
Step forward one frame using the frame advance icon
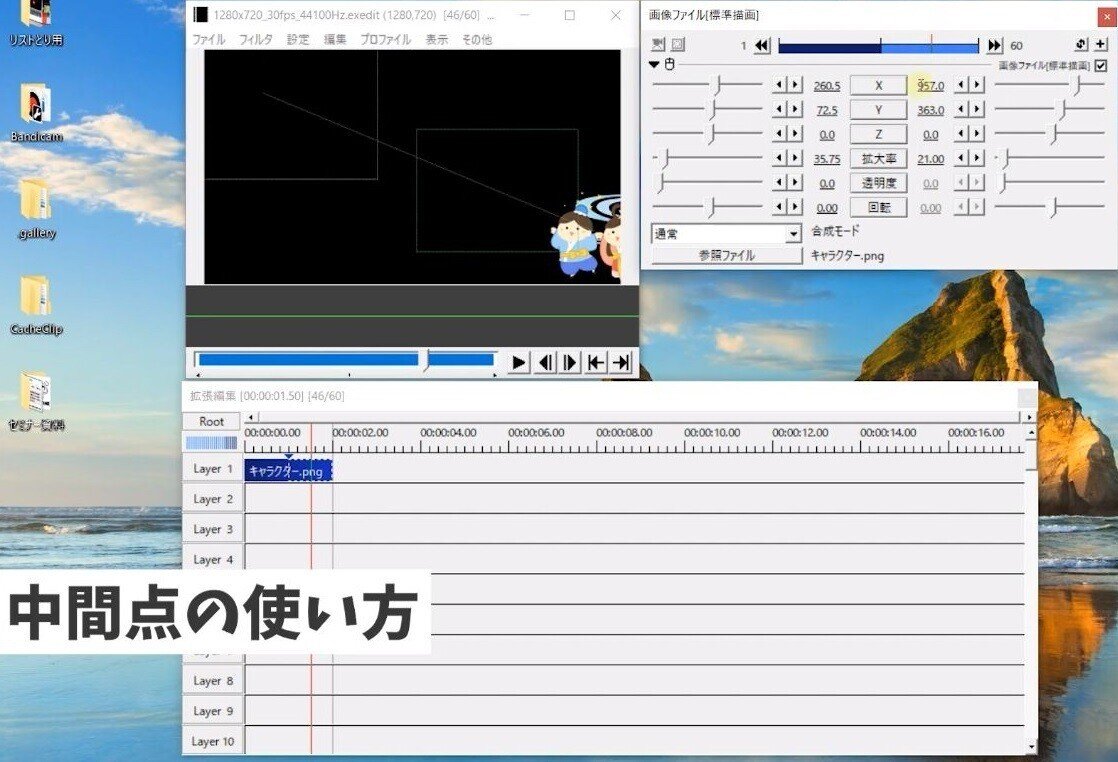tap(568, 362)
